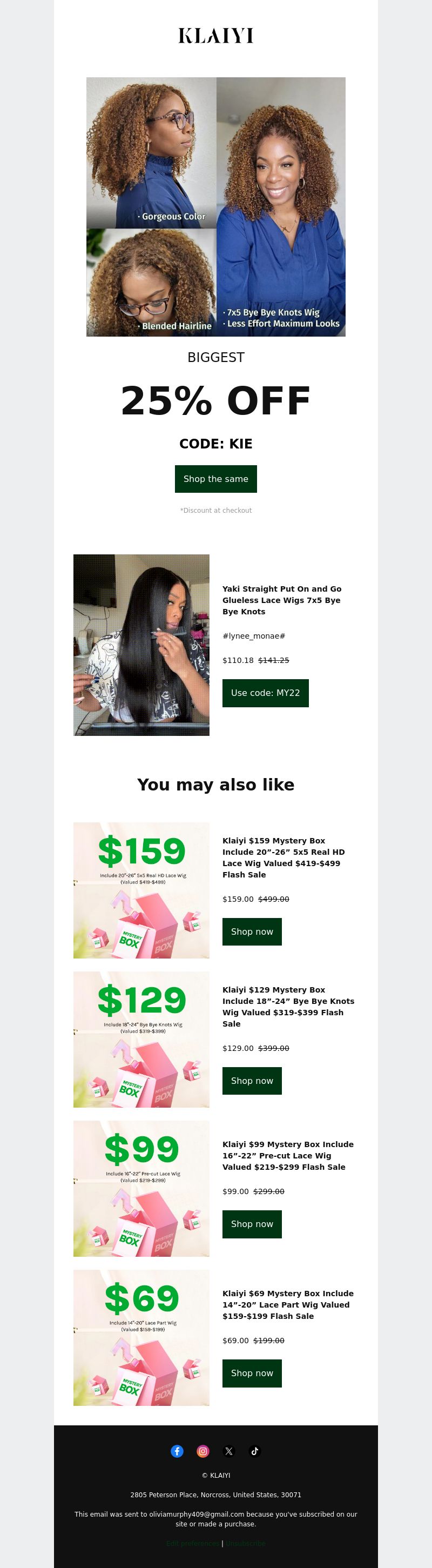Screen dimensions: 432x1568
Task: Open Klaiyi $129 Mystery Box title link
Action: click(288, 1007)
